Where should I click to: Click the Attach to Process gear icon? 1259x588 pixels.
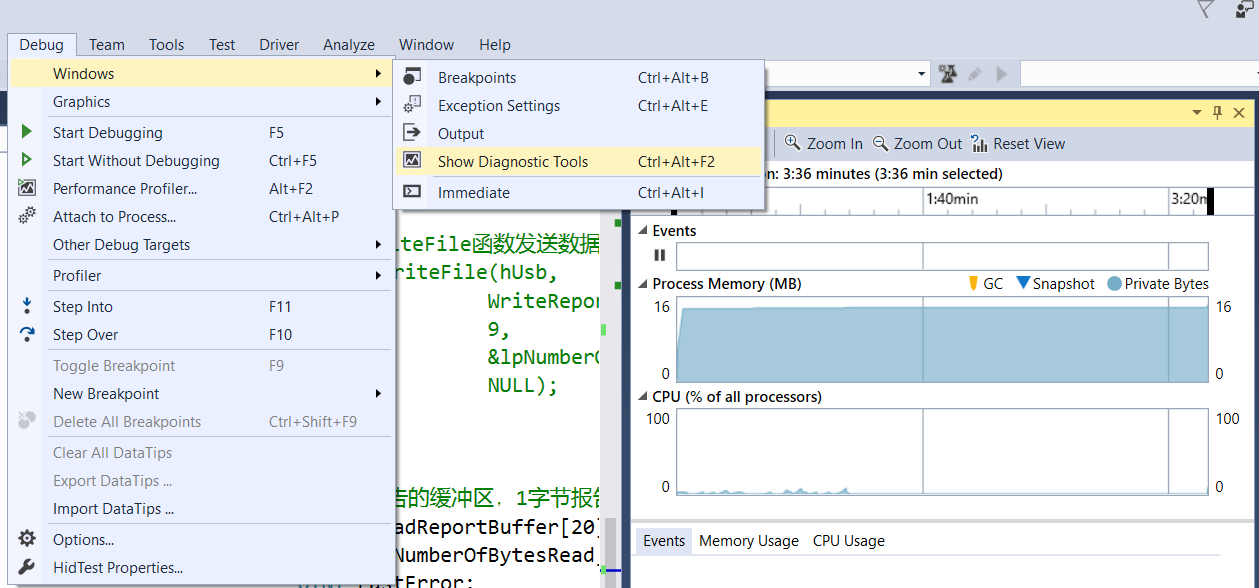27,216
